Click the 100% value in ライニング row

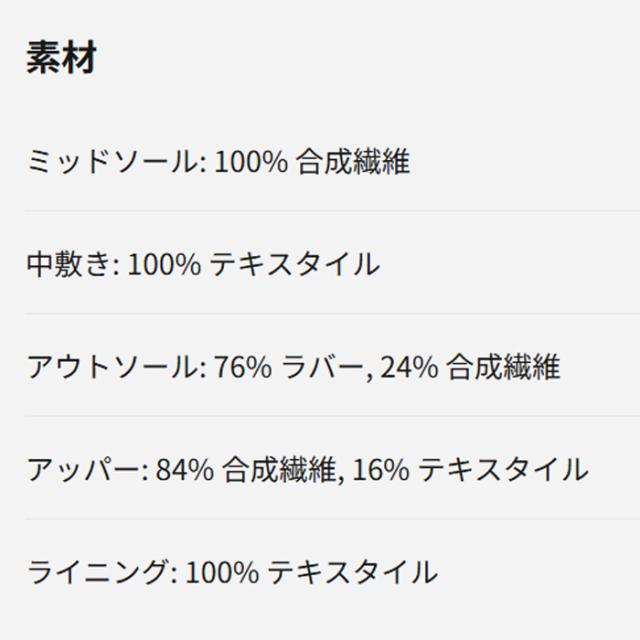(221, 573)
